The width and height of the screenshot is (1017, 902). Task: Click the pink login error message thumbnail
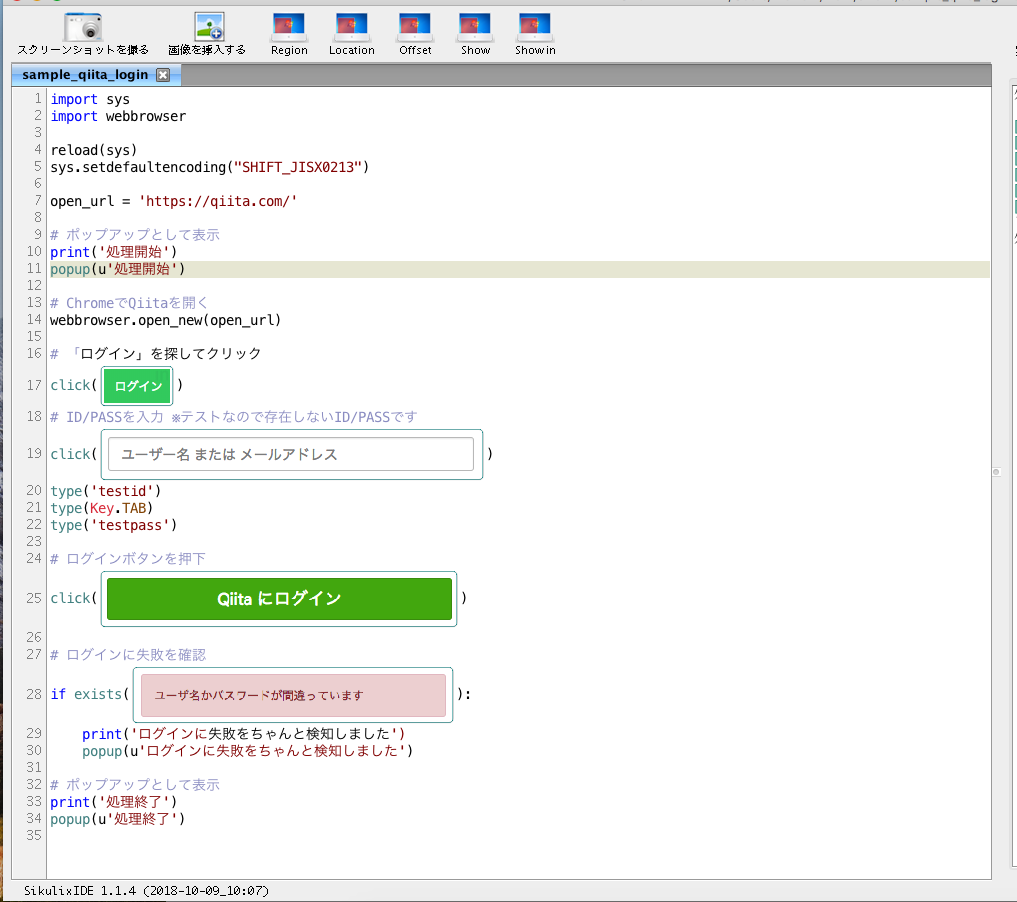(293, 695)
